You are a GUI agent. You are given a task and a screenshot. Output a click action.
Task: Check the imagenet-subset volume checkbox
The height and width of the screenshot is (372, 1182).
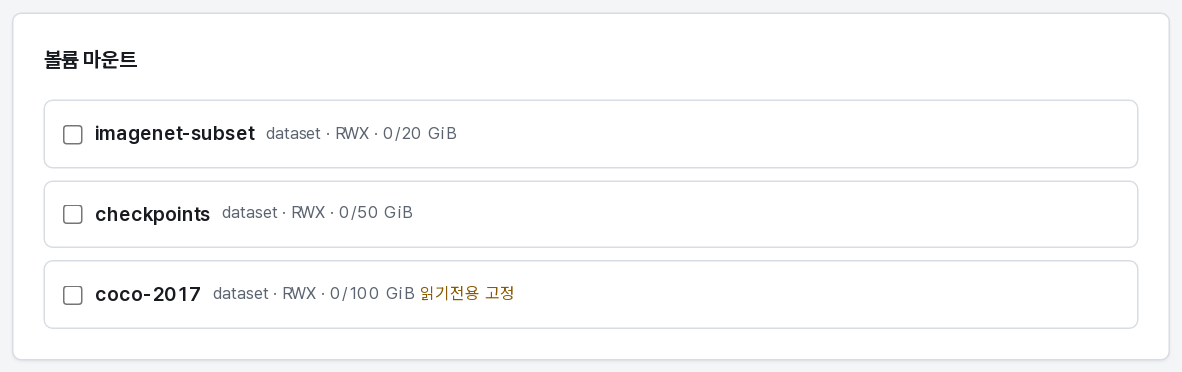click(72, 135)
